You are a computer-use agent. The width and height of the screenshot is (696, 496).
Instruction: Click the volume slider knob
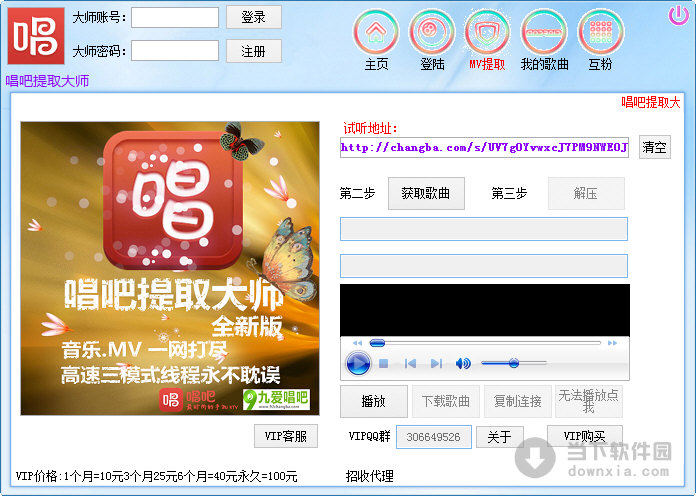coord(514,363)
